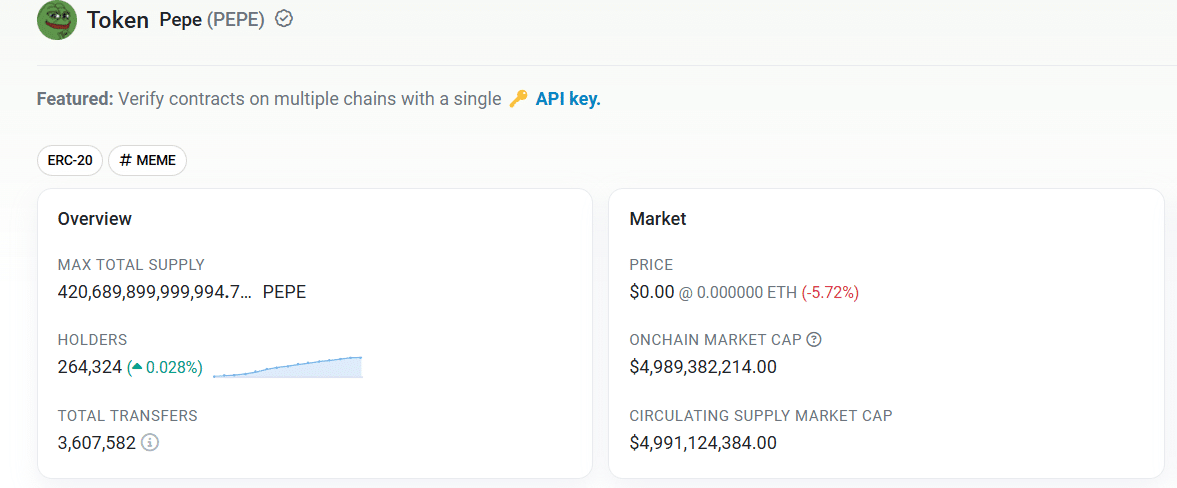Click the help icon beside Onchain Market Cap
The width and height of the screenshot is (1177, 488).
point(814,340)
